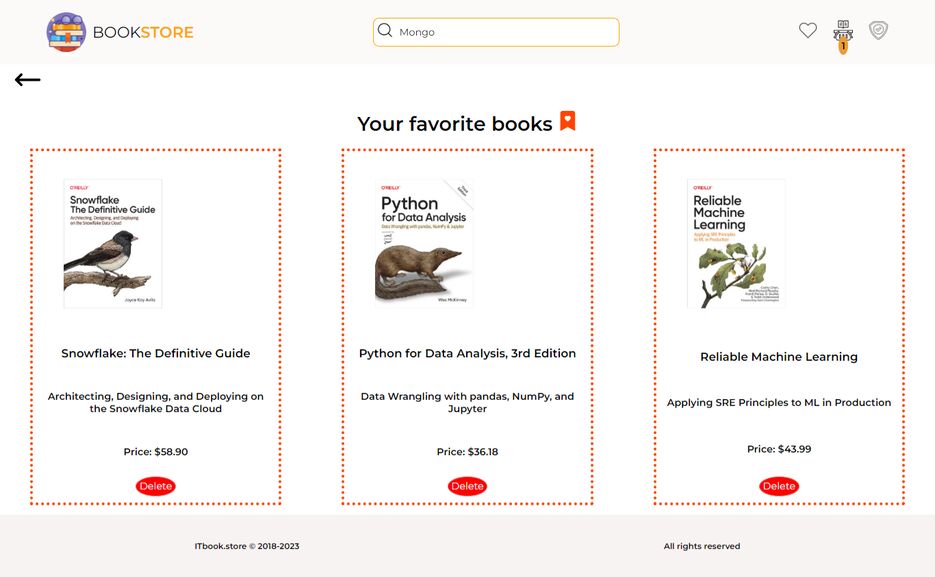Open the shopping cart icon
Viewport: 935px width, 577px height.
[x=843, y=29]
